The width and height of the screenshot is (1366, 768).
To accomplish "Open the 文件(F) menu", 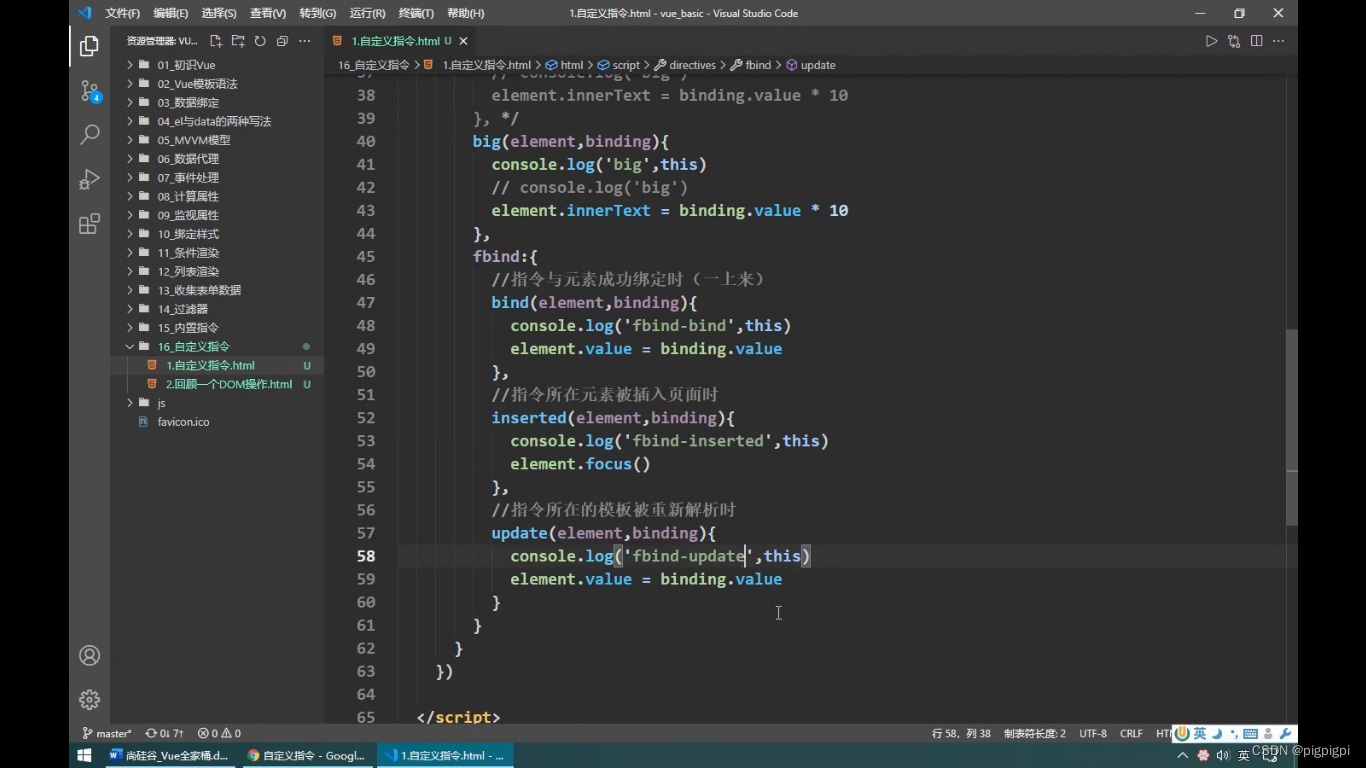I will [122, 13].
